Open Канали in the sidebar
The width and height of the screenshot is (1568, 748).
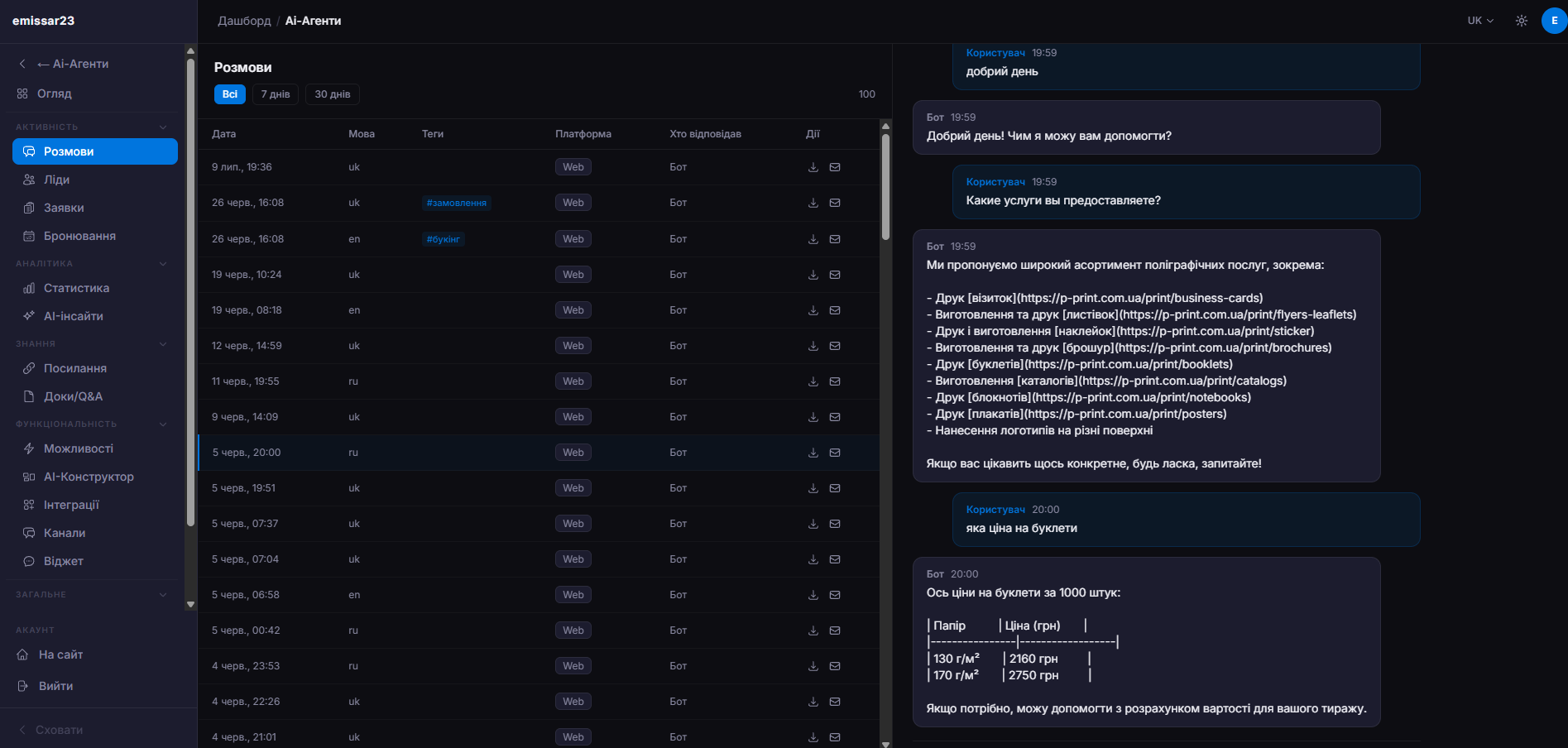click(95, 533)
